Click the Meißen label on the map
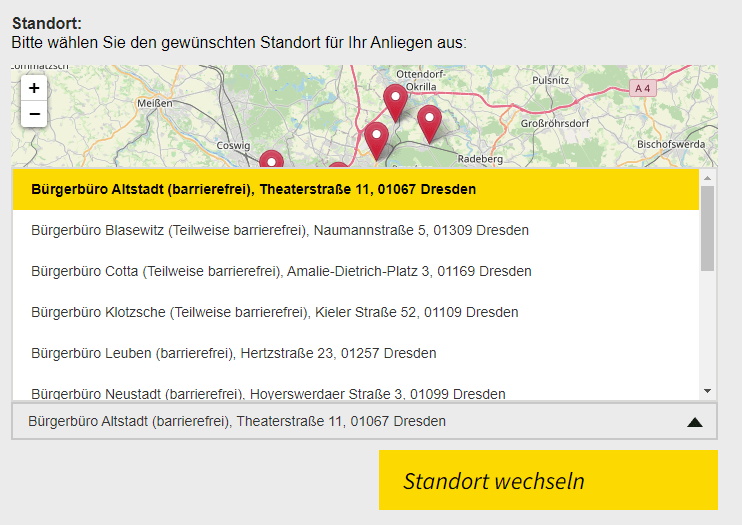 tap(155, 103)
